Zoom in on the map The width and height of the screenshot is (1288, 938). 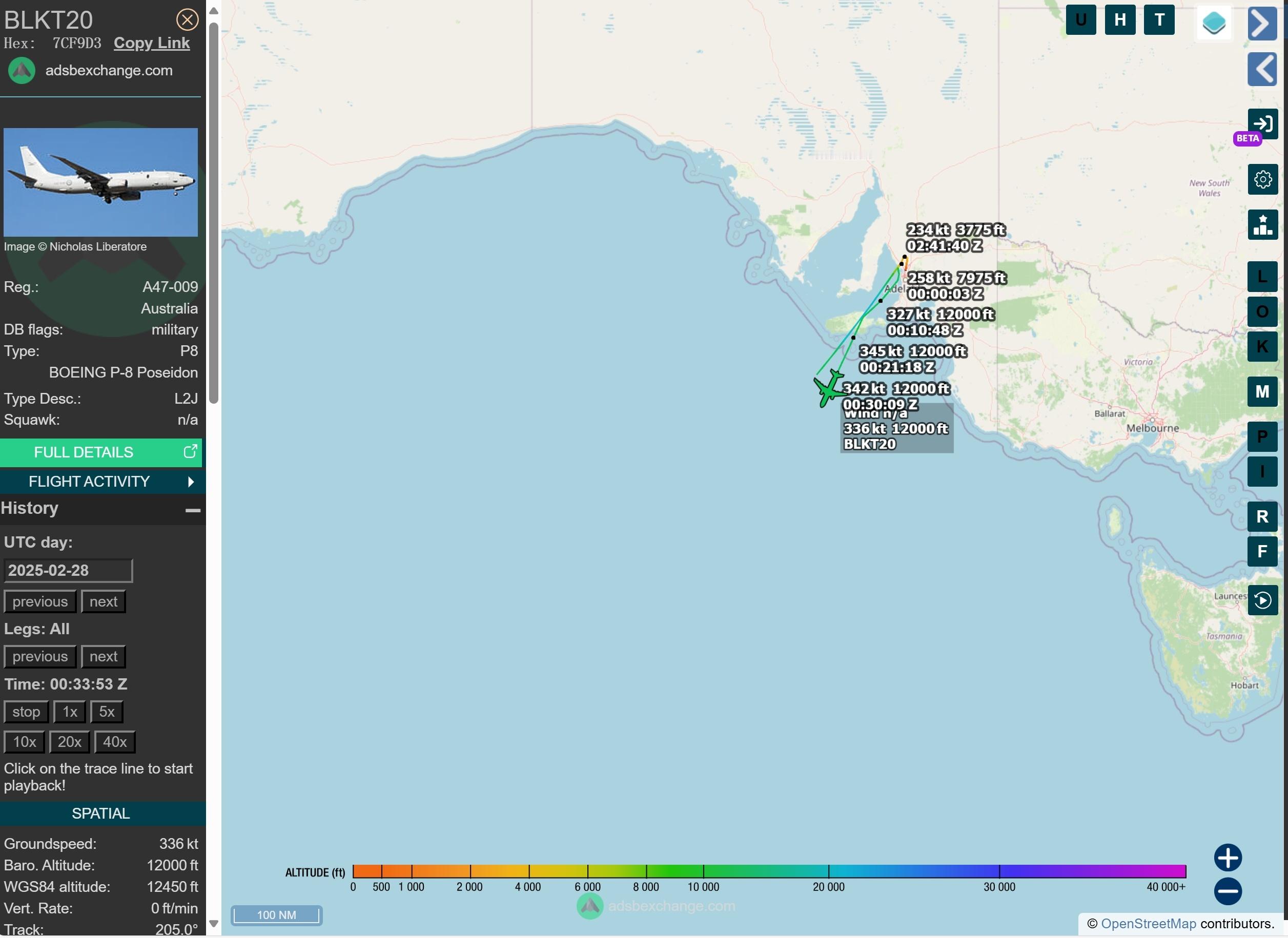(x=1227, y=858)
